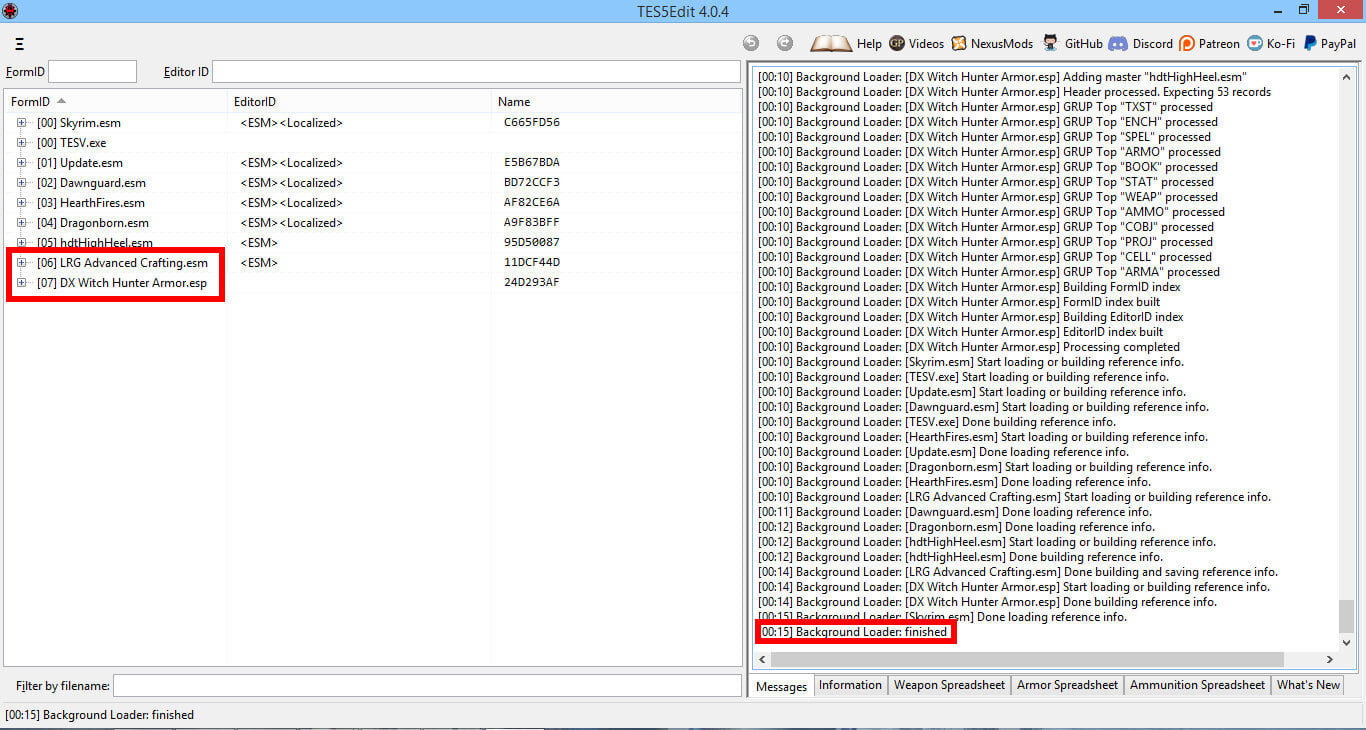Image resolution: width=1366 pixels, height=730 pixels.
Task: Click the messages horizontal scroll right arrow
Action: tap(1330, 660)
